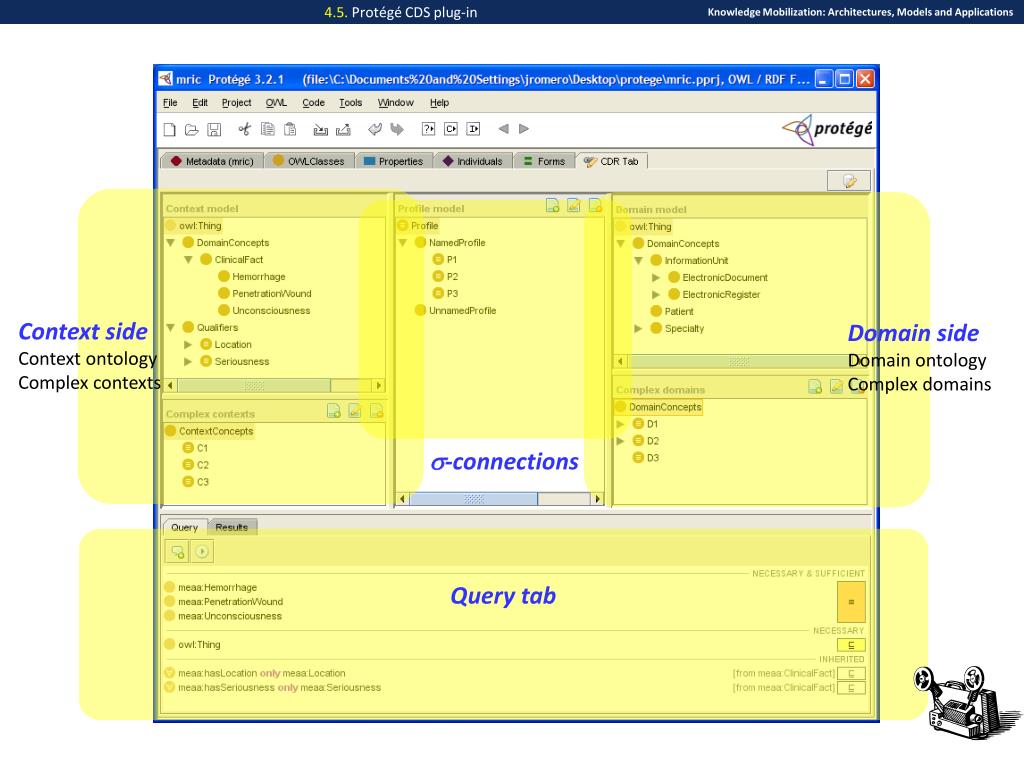Click the New Project toolbar icon

click(170, 129)
